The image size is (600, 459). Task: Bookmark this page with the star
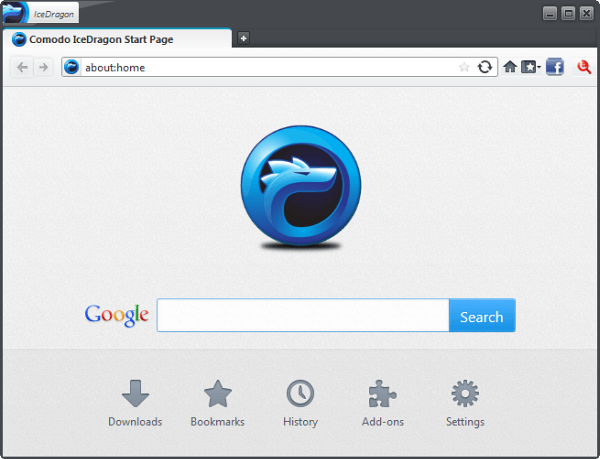[x=464, y=67]
